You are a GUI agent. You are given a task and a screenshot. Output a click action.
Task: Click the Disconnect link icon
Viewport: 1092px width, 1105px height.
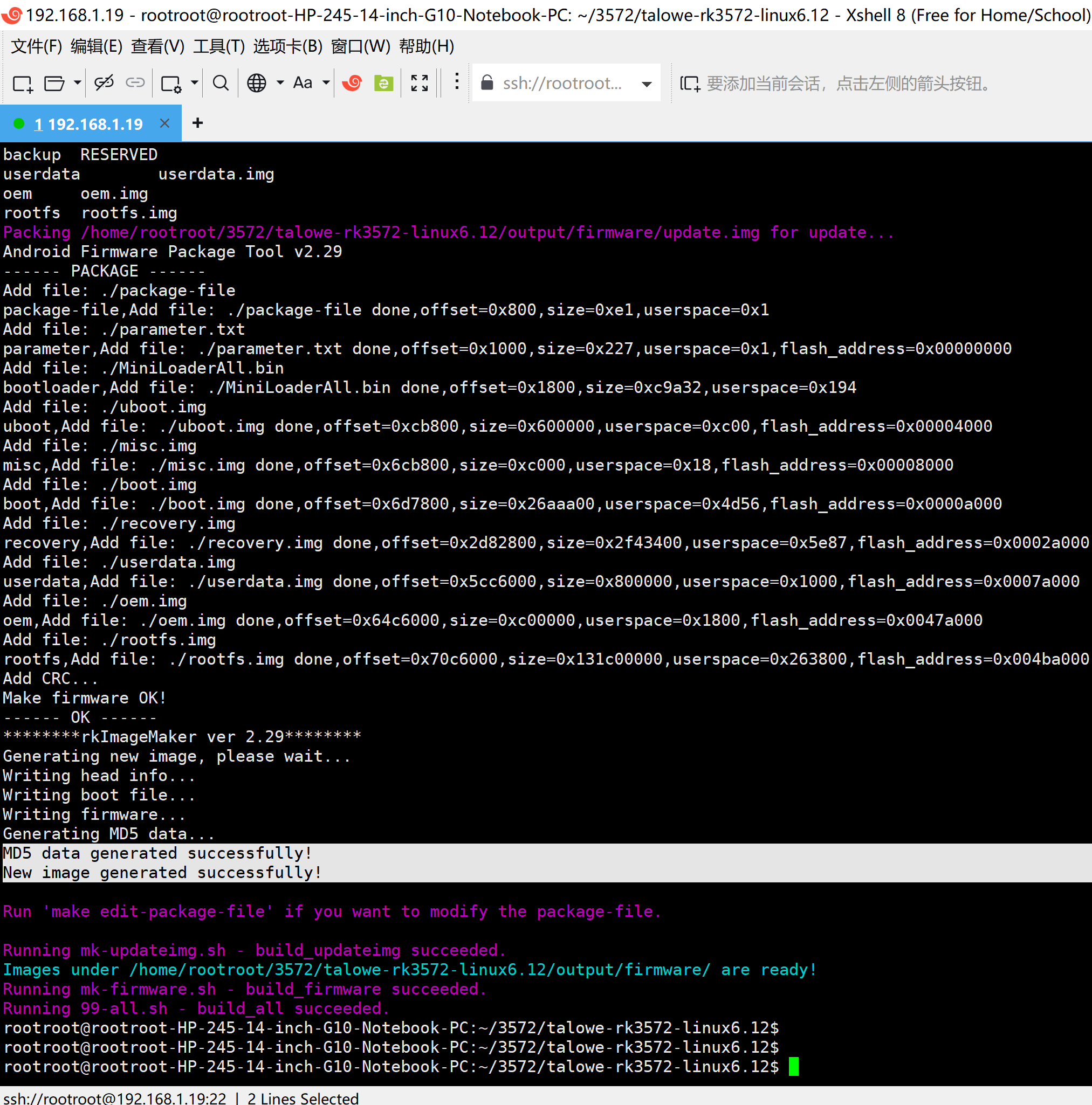(104, 83)
